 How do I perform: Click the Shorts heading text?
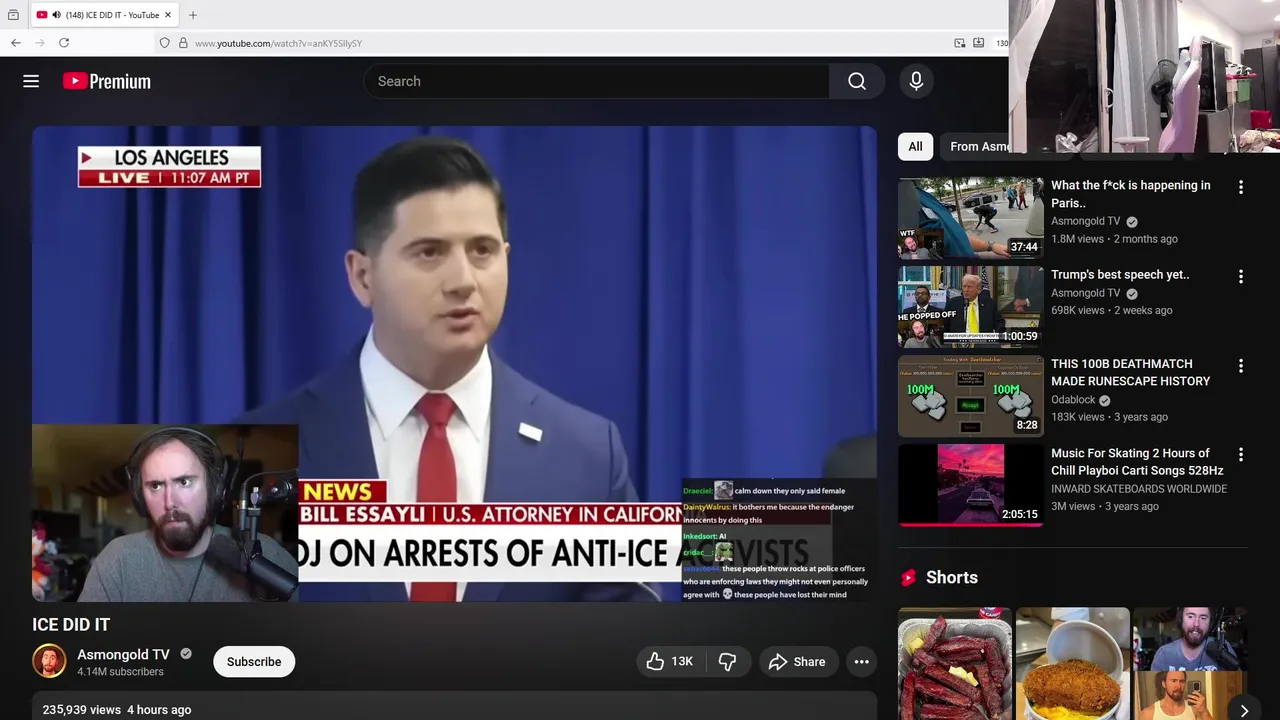pos(952,577)
